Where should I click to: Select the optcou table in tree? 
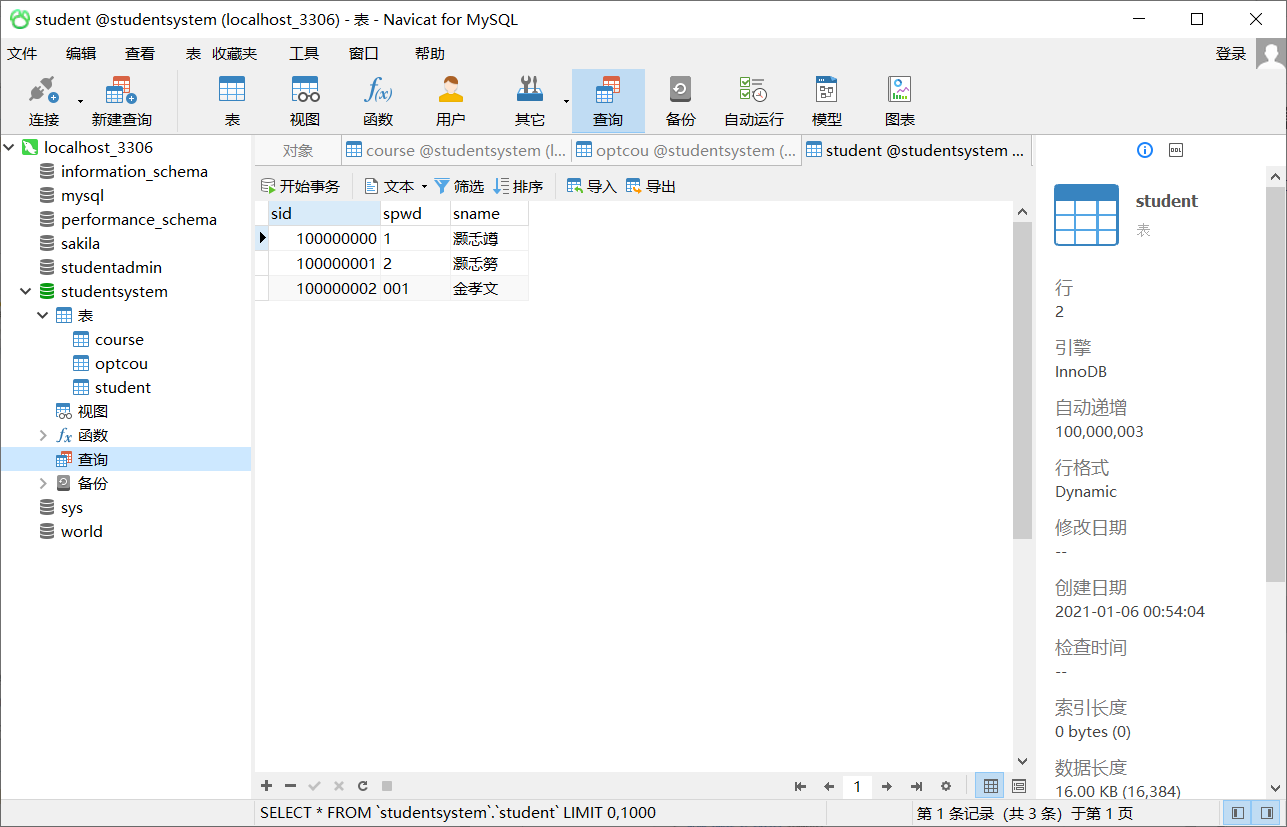(x=121, y=364)
